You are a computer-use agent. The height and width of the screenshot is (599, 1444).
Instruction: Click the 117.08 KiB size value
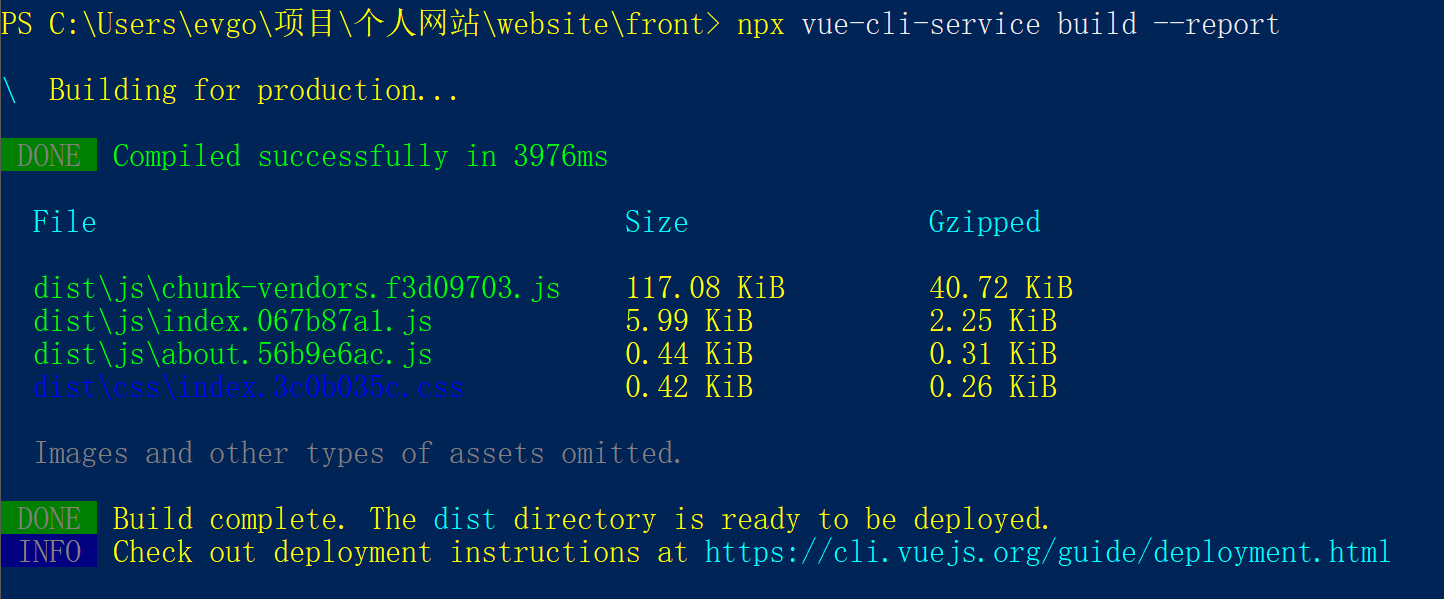pos(705,289)
